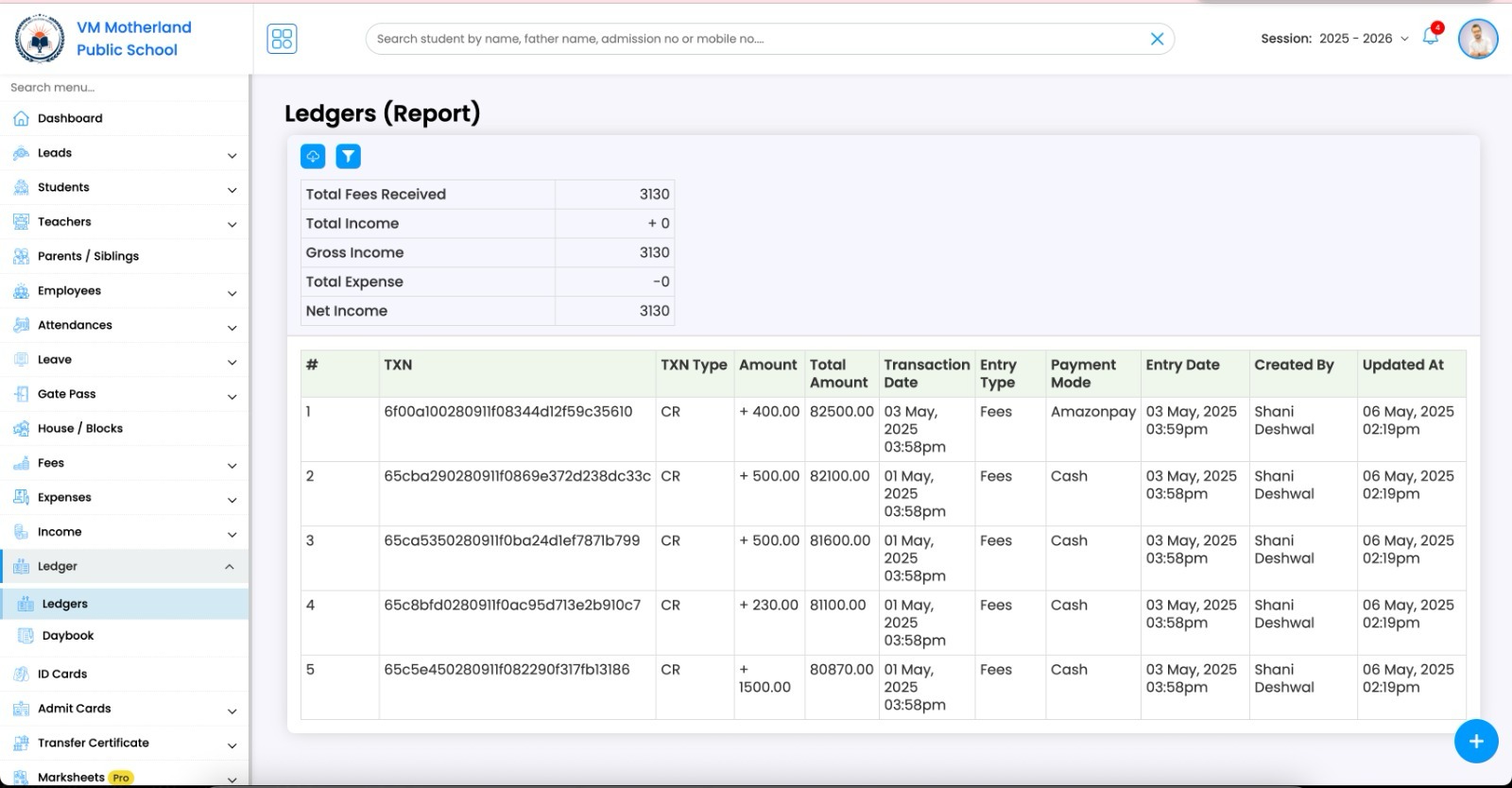
Task: Click TXN 65c5e450280911f082290f317fb13186
Action: click(x=507, y=670)
